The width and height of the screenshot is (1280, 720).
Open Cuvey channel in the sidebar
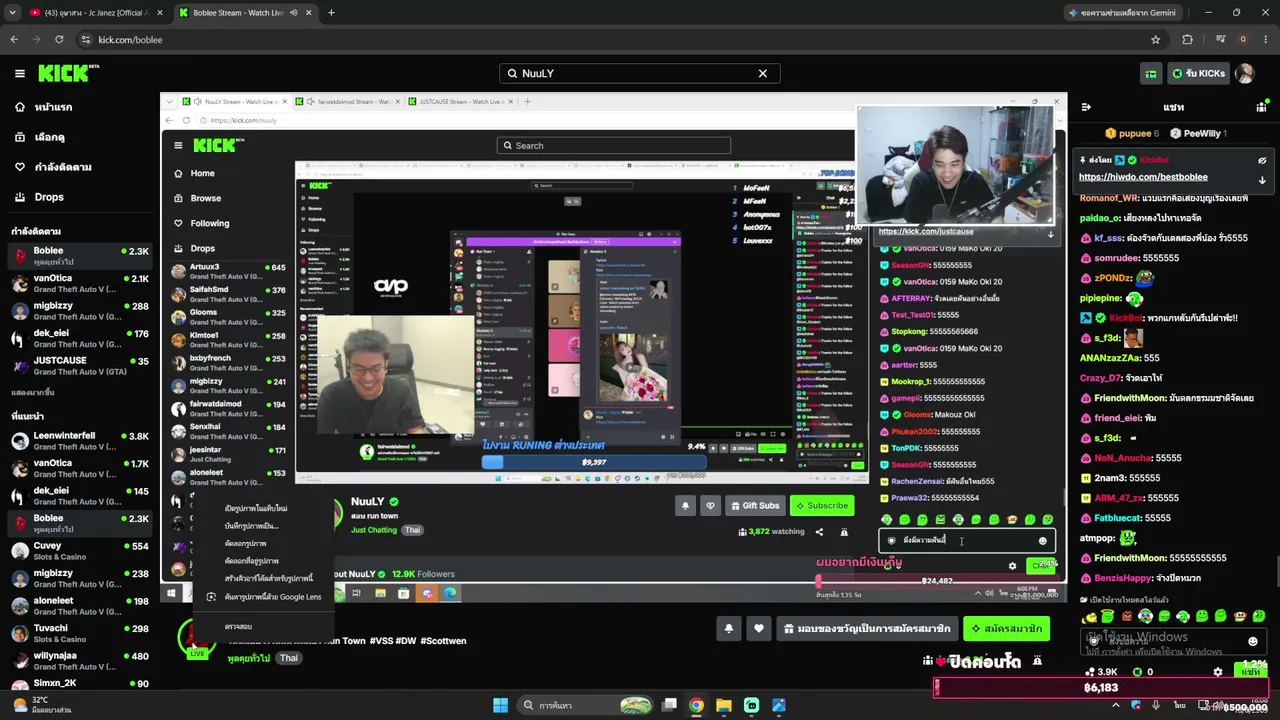[80, 551]
